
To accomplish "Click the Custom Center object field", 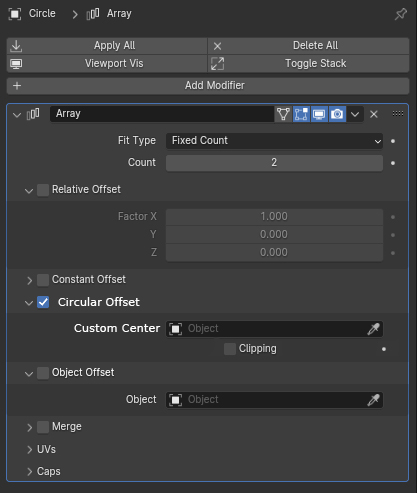I will (274, 329).
